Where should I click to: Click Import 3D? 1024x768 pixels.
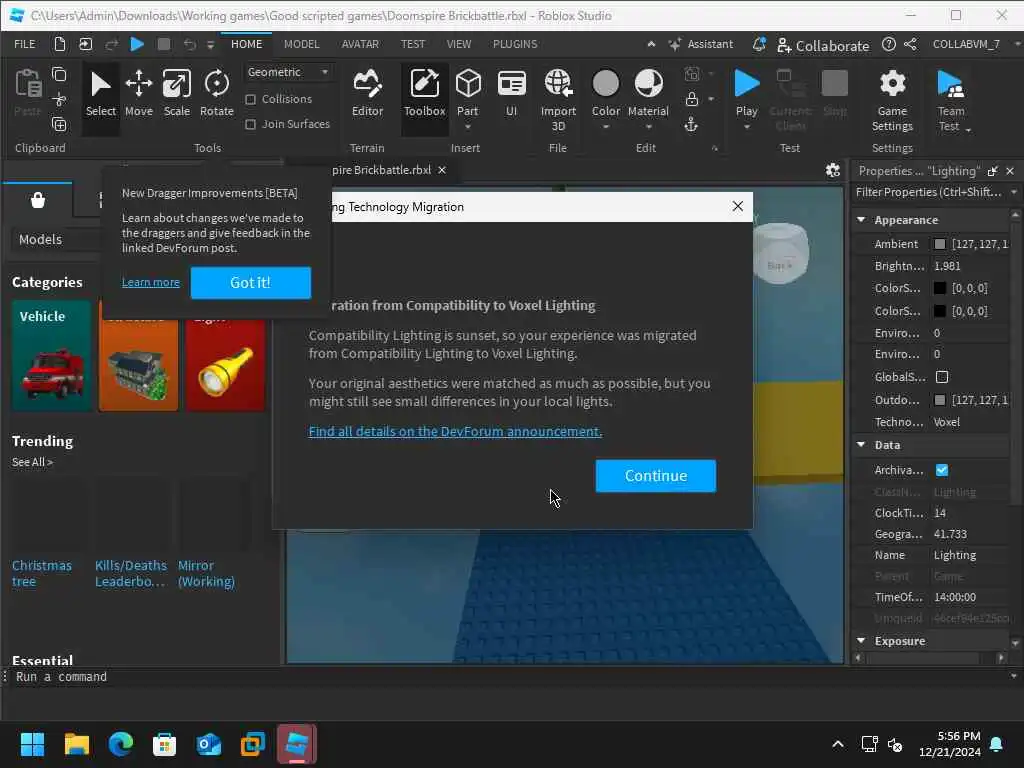(x=558, y=100)
